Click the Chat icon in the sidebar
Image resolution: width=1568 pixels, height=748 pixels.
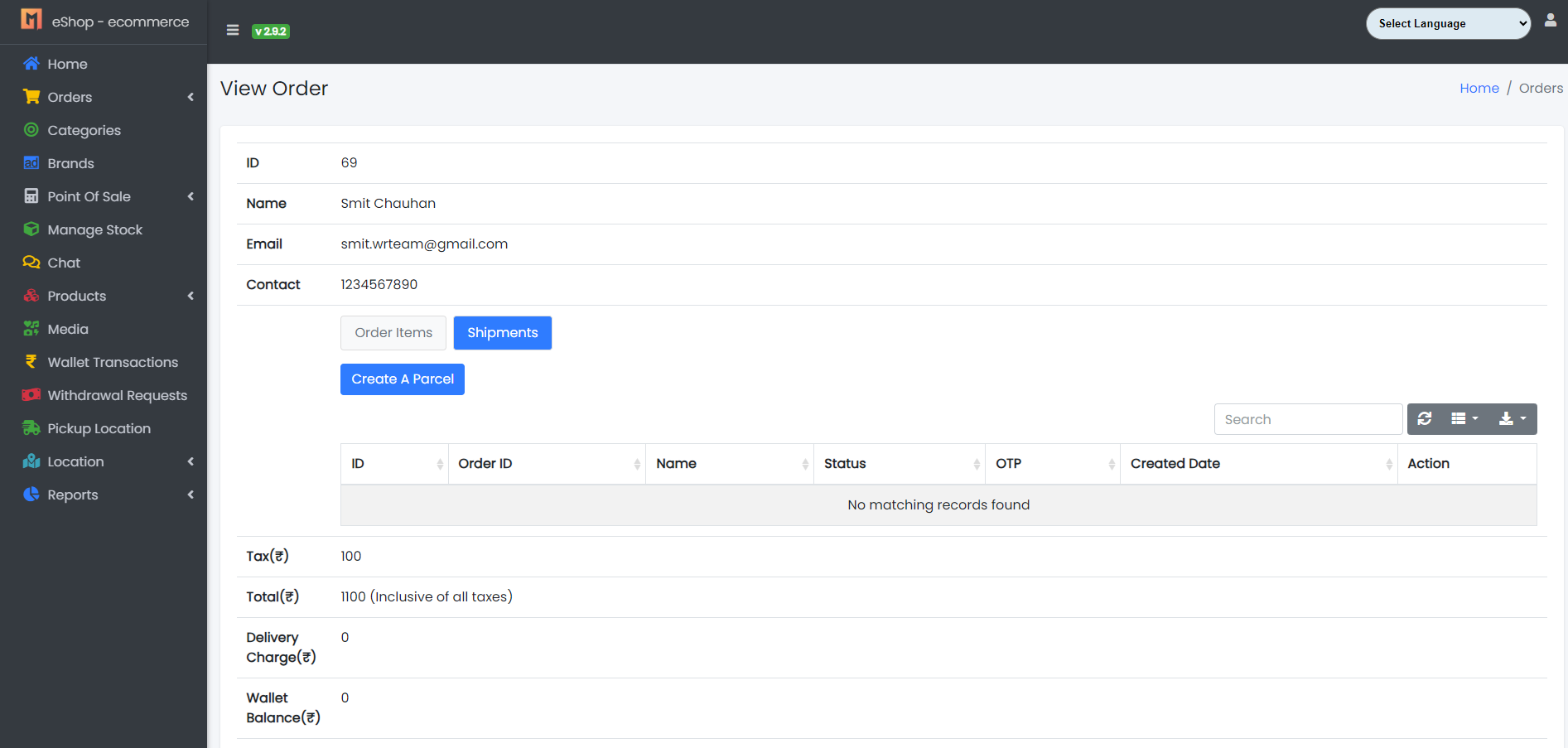[x=31, y=263]
